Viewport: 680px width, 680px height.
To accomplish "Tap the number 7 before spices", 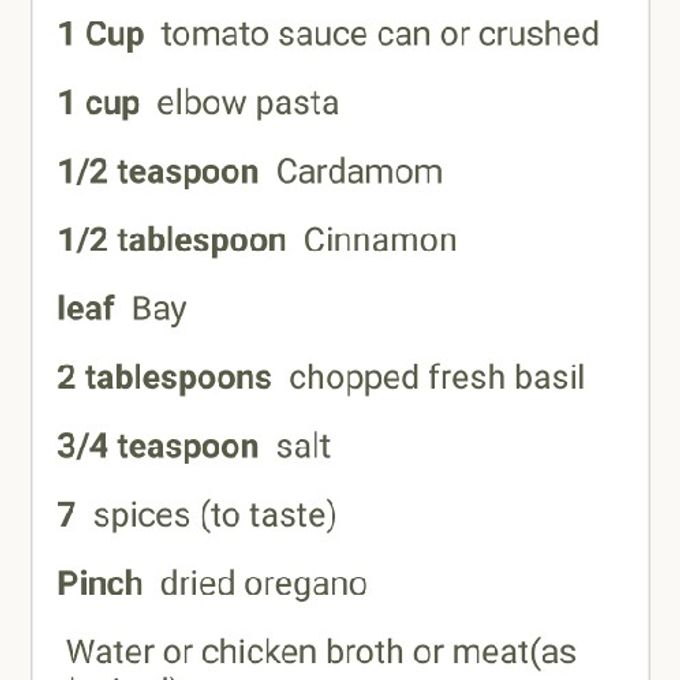I will (66, 515).
